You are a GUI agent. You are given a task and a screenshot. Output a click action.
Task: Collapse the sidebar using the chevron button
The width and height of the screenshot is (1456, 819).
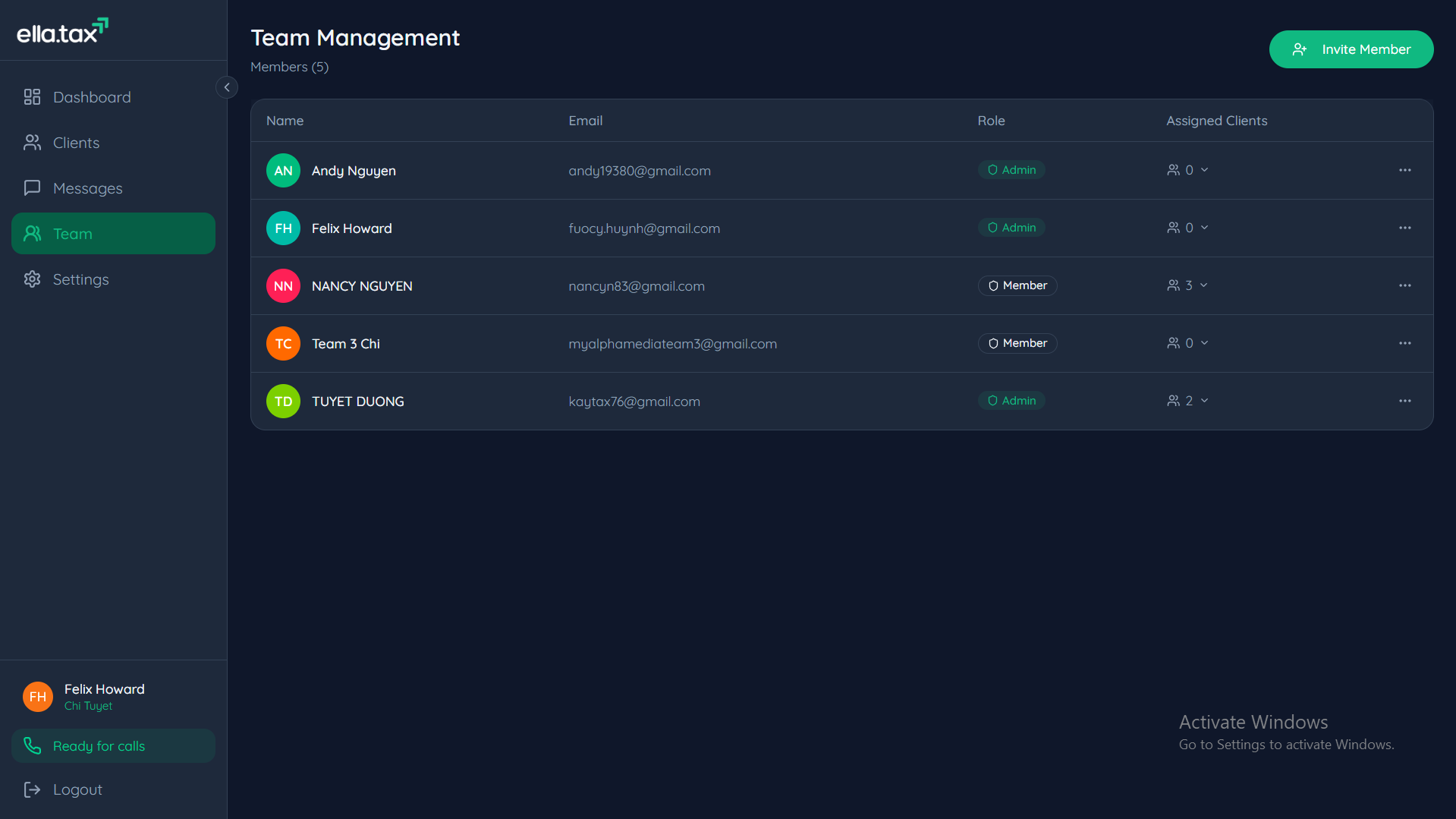point(227,87)
